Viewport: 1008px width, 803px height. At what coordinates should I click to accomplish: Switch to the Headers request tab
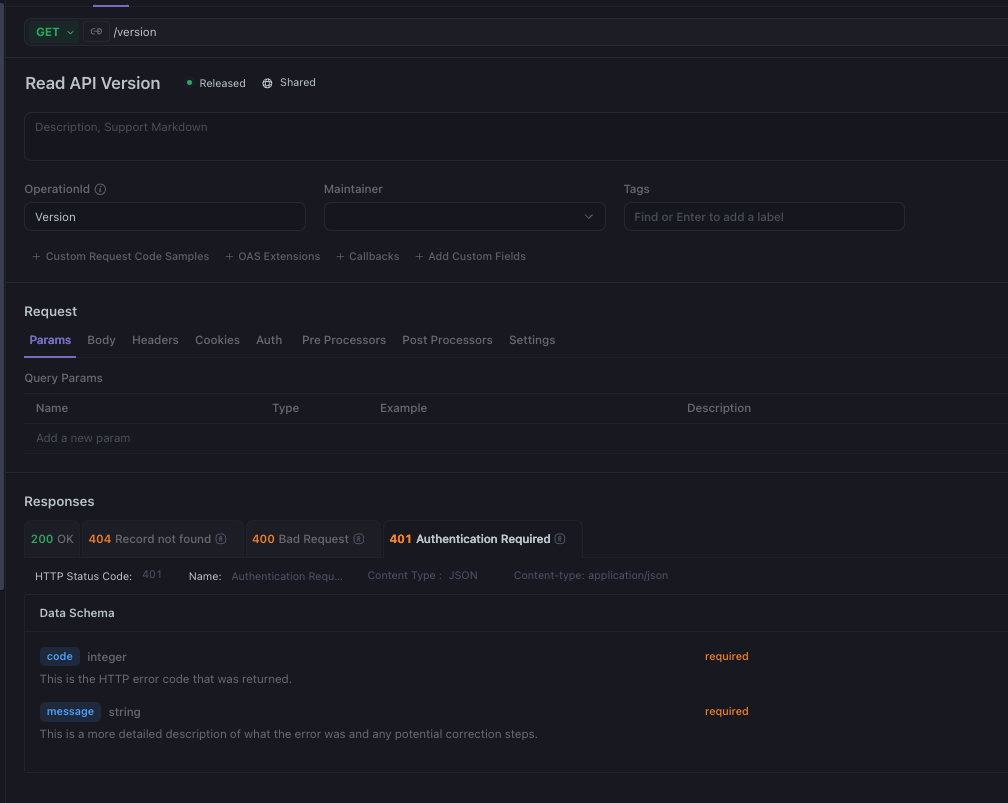coord(155,340)
